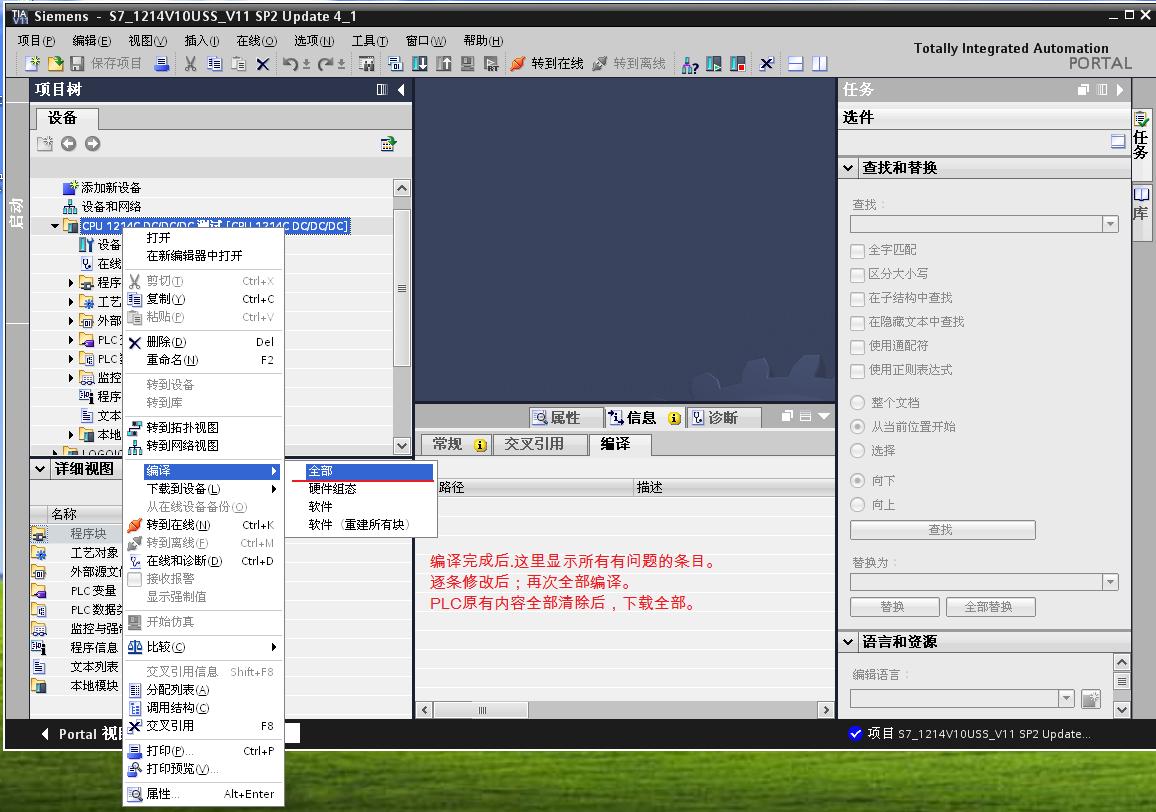This screenshot has height=812, width=1156.
Task: Click the Delete X toolbar icon
Action: click(x=262, y=64)
